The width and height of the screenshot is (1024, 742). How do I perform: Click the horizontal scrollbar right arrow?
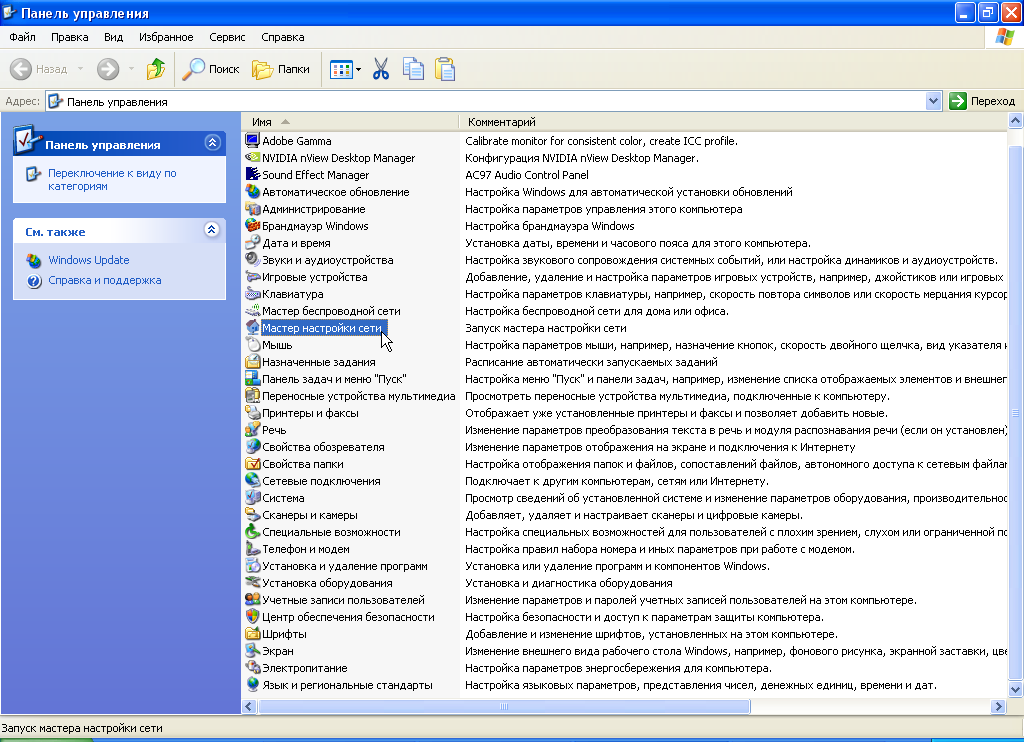click(x=997, y=706)
